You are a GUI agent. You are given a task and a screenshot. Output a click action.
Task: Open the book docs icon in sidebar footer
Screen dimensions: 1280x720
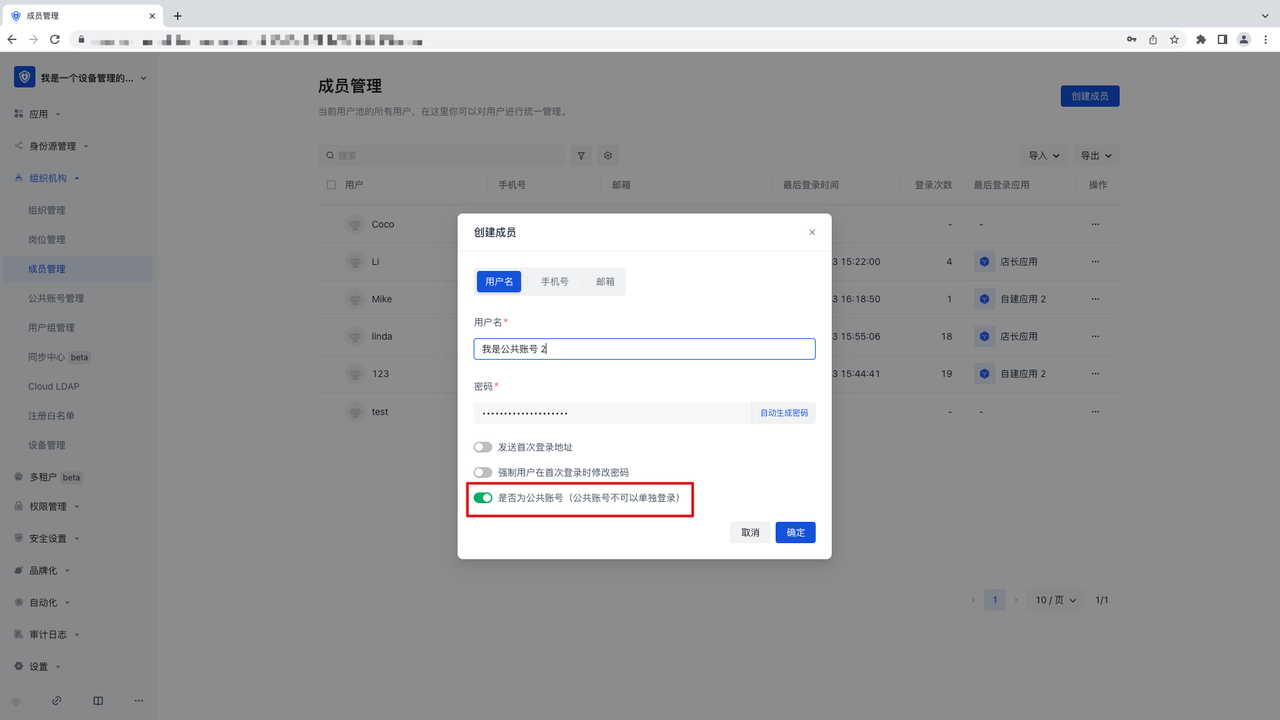(98, 701)
